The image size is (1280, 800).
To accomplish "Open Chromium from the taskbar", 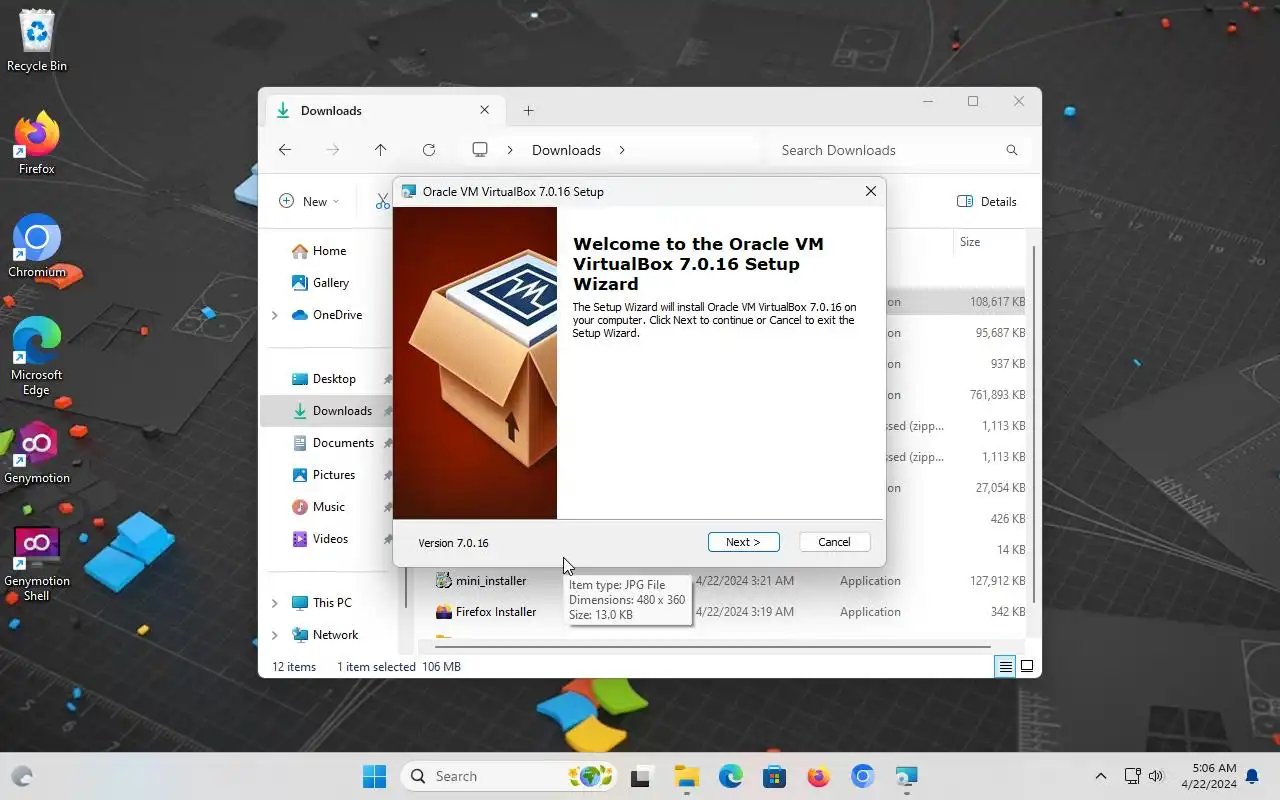I will (863, 776).
